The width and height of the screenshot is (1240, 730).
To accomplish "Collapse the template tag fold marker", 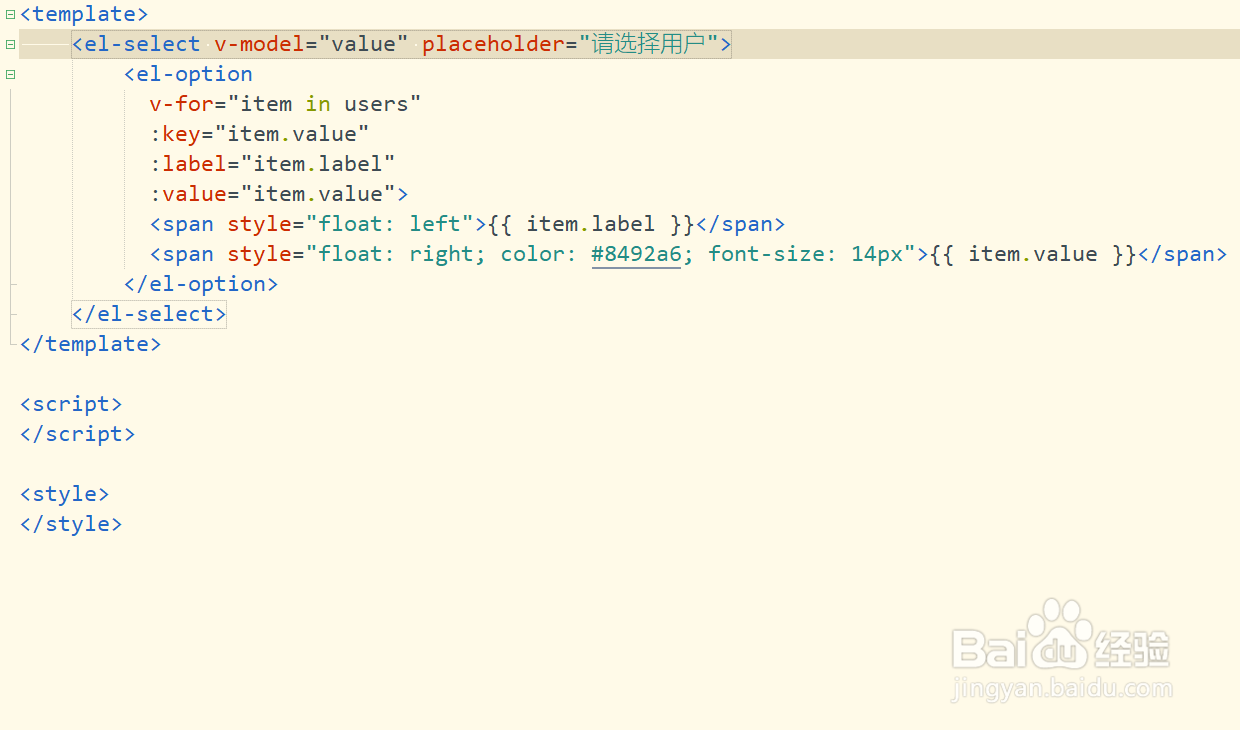I will click(x=10, y=14).
